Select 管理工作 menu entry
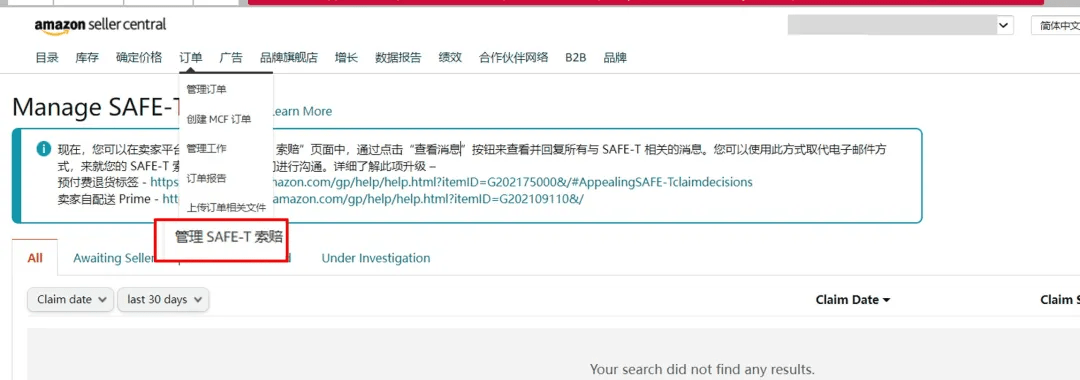This screenshot has height=380, width=1080. (207, 149)
